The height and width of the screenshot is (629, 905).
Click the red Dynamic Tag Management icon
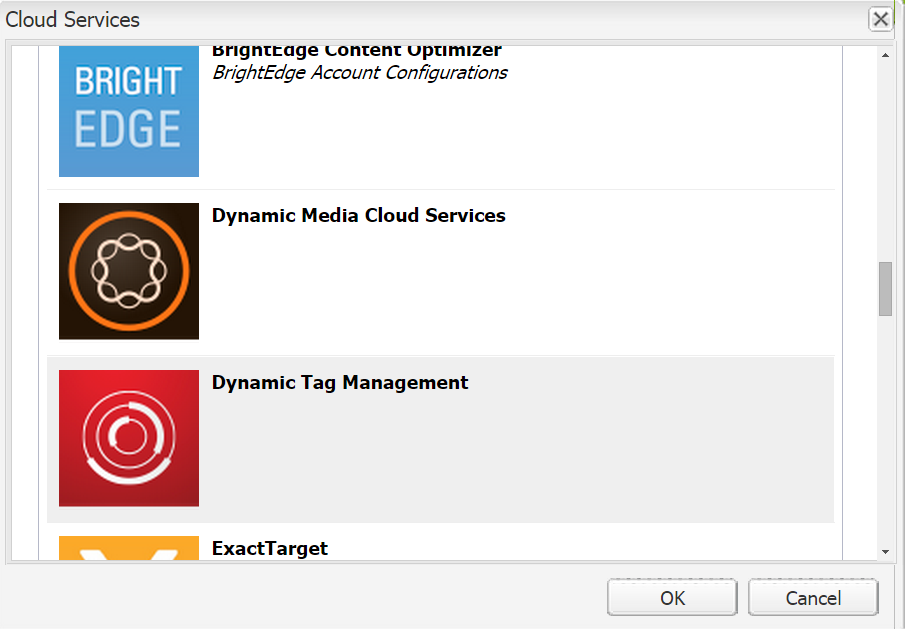click(129, 438)
